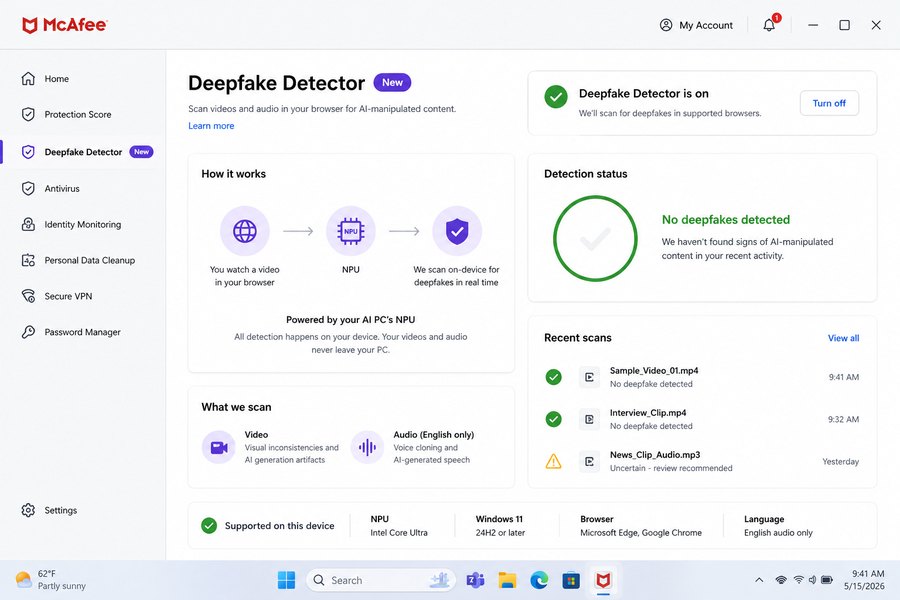Show hidden system tray icons
The image size is (900, 600).
click(x=759, y=580)
